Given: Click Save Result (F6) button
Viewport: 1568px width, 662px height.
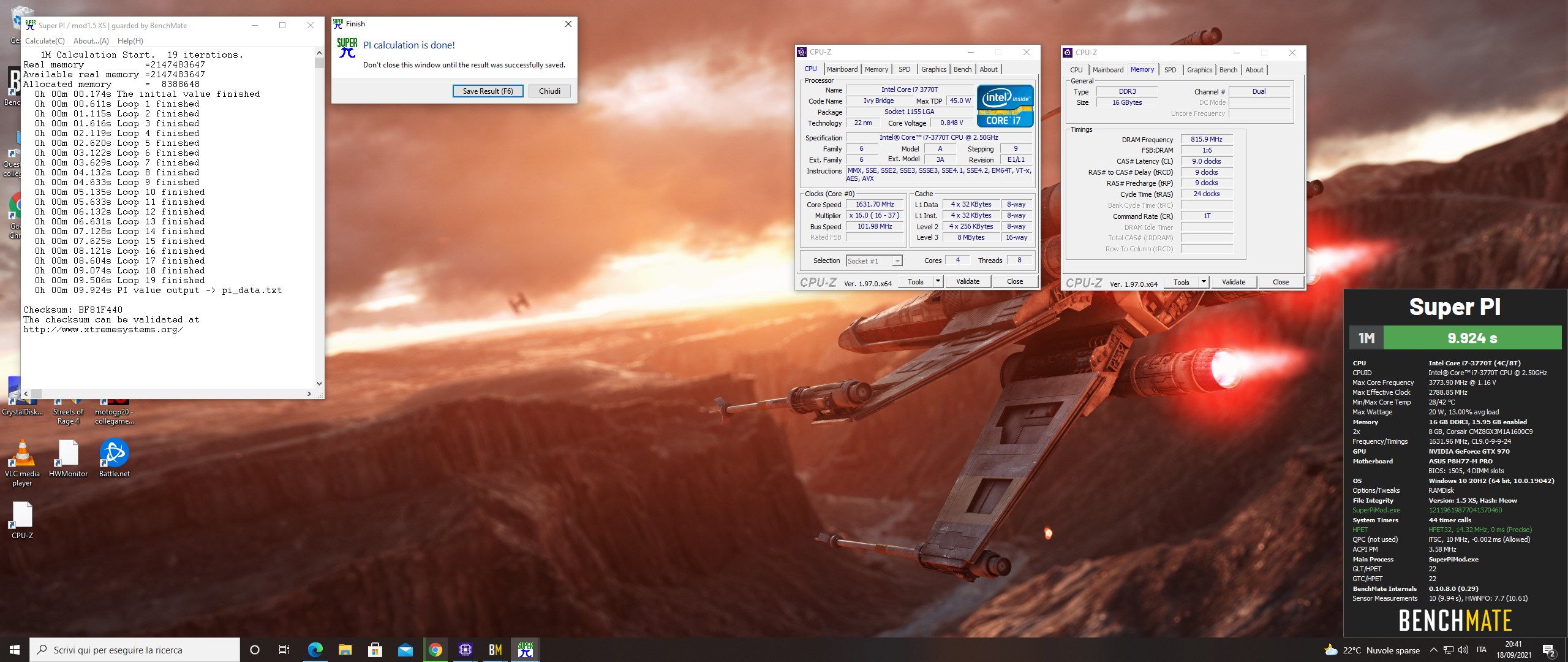Looking at the screenshot, I should coord(488,91).
